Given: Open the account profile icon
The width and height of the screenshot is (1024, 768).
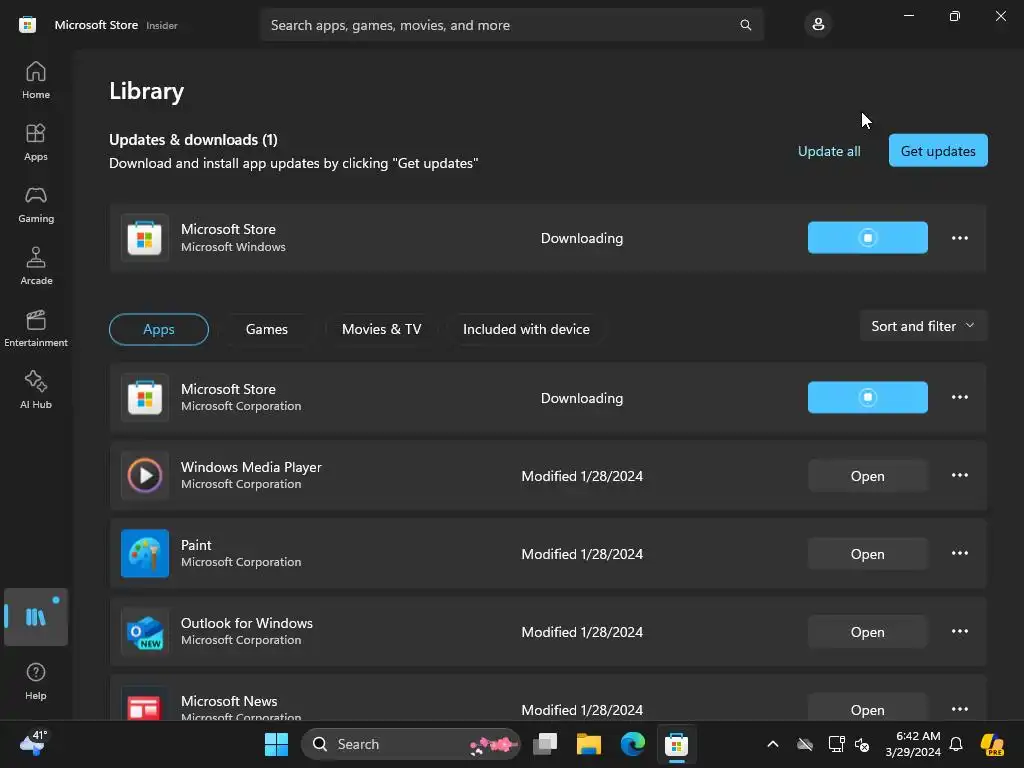Looking at the screenshot, I should coord(818,25).
